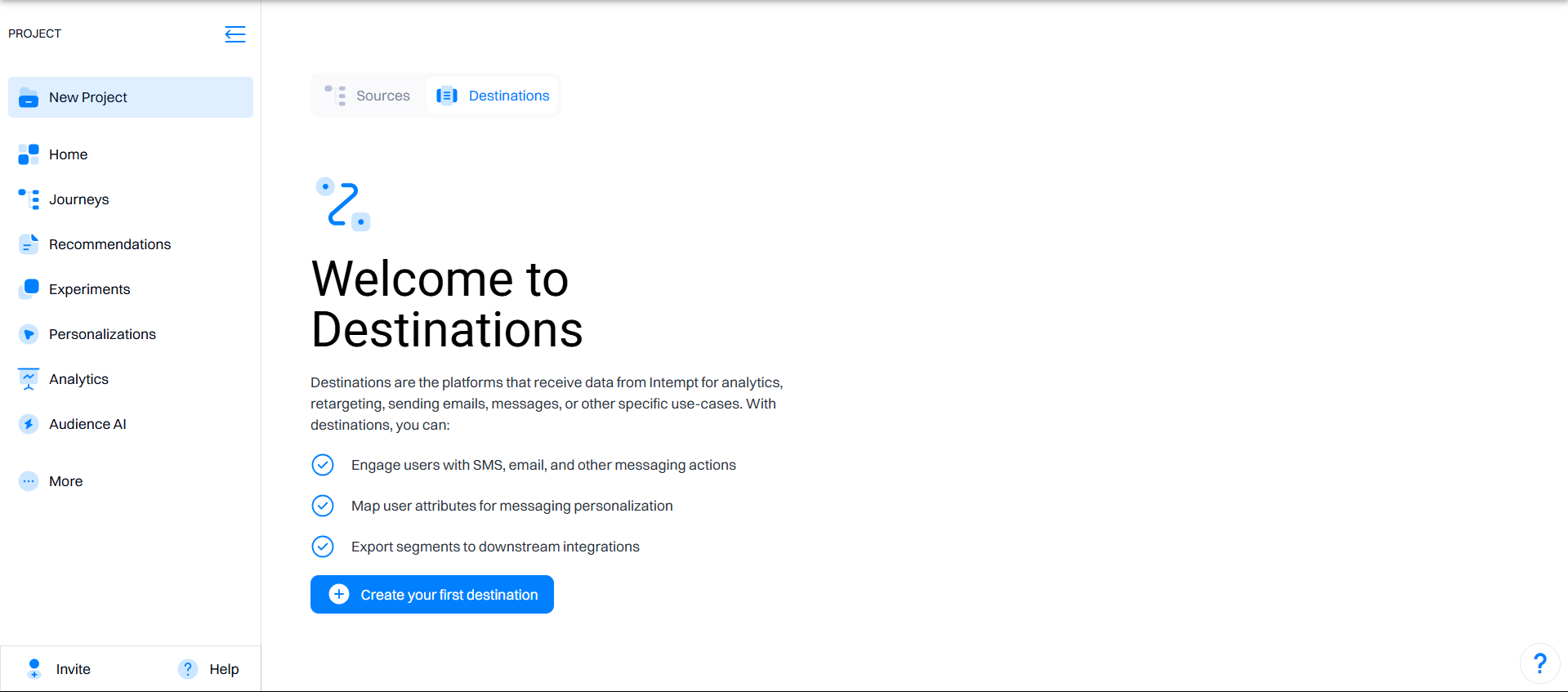Click the Audience AI lightning icon

coord(29,424)
